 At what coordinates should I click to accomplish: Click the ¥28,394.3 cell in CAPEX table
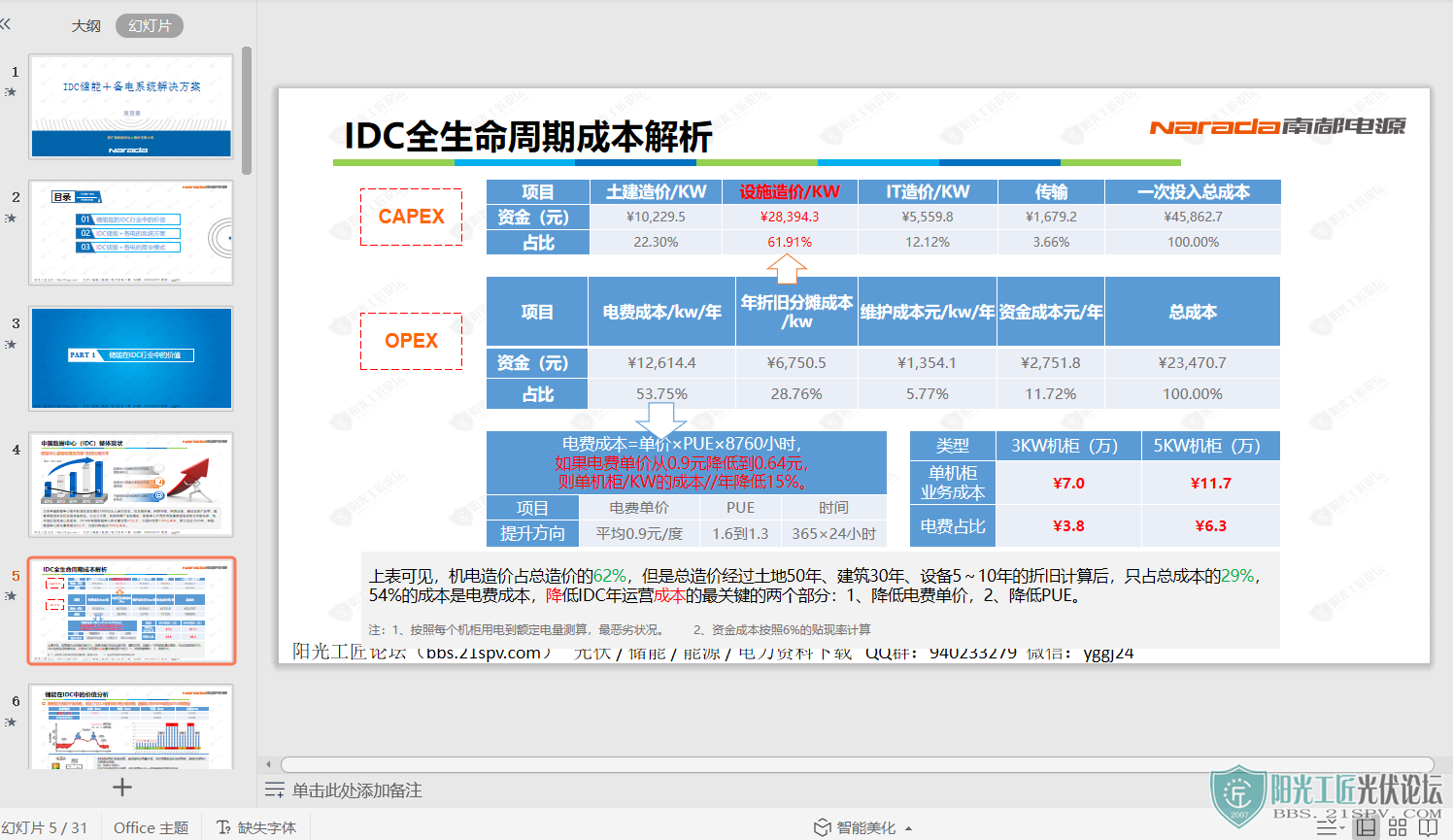[790, 217]
